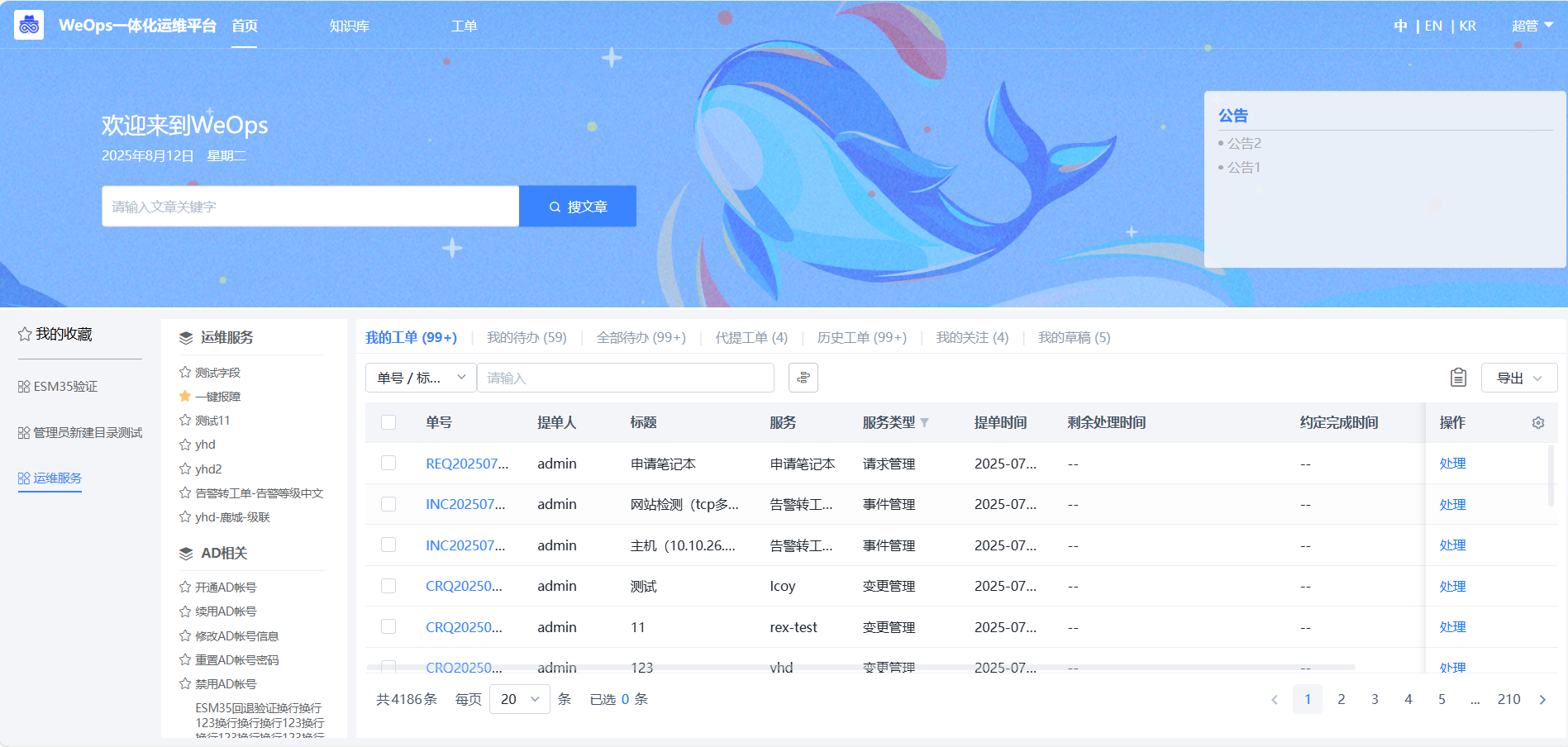Open the table column settings gear
Image resolution: width=1568 pixels, height=747 pixels.
pyautogui.click(x=1537, y=423)
